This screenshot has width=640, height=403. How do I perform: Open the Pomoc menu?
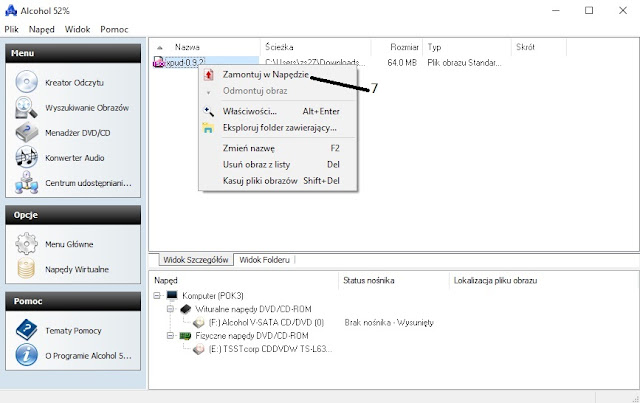(x=114, y=29)
